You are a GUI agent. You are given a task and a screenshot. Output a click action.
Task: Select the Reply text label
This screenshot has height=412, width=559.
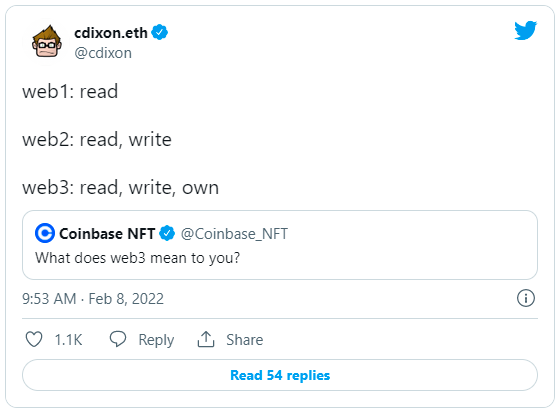(156, 340)
